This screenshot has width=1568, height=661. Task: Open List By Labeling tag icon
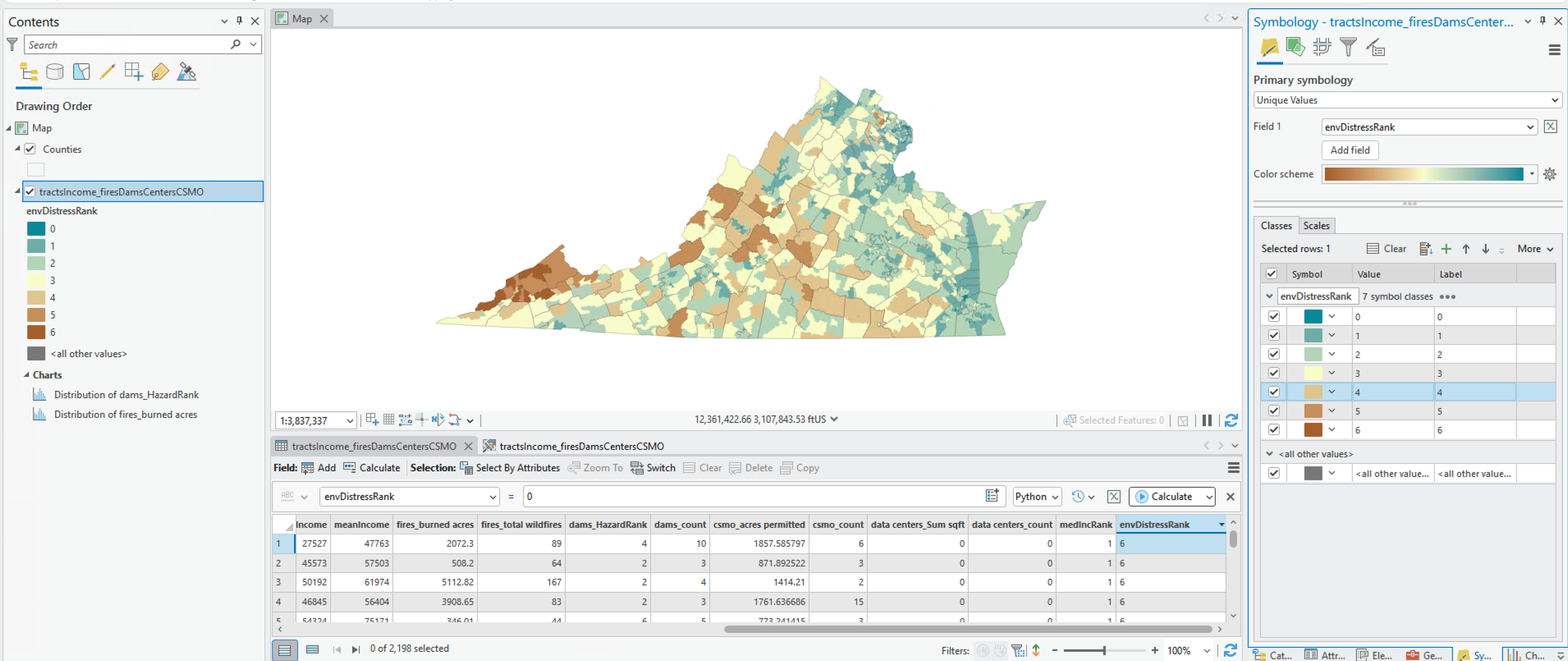coord(160,72)
